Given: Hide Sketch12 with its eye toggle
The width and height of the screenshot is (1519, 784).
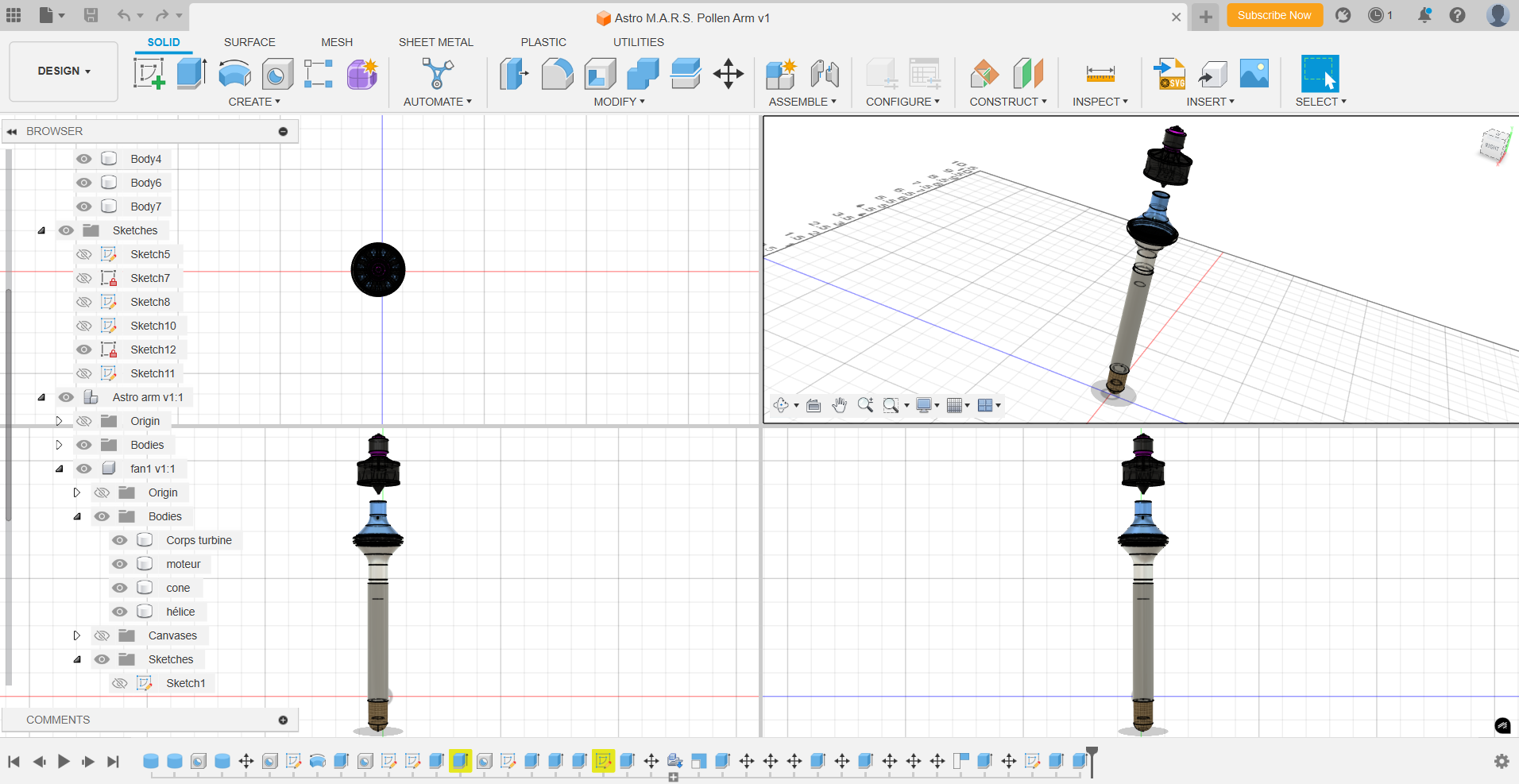Looking at the screenshot, I should pyautogui.click(x=84, y=350).
